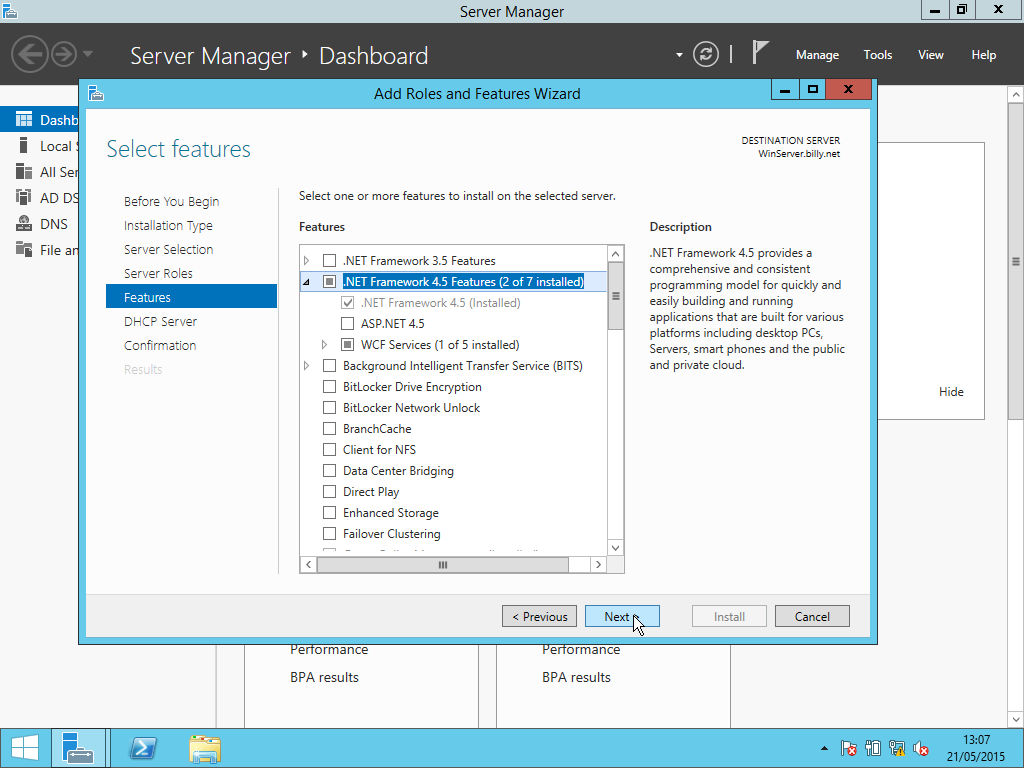
Task: Expand Background Intelligent Transfer Service node
Action: 306,366
